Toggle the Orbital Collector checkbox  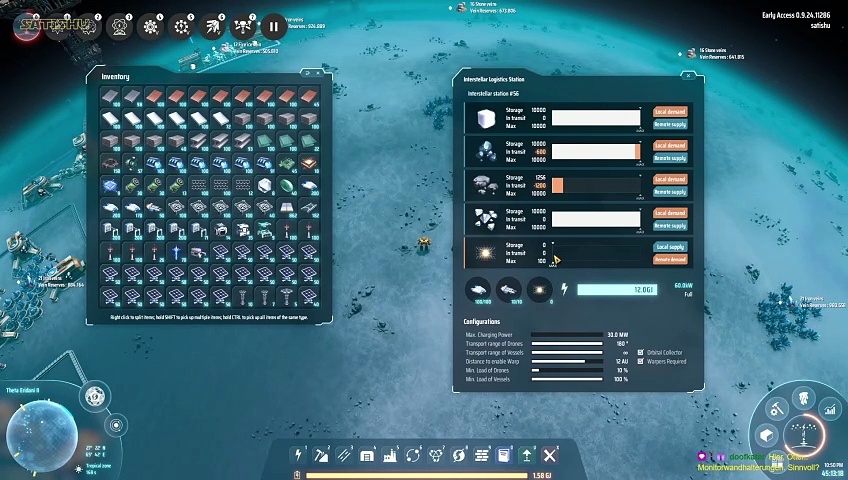[641, 352]
